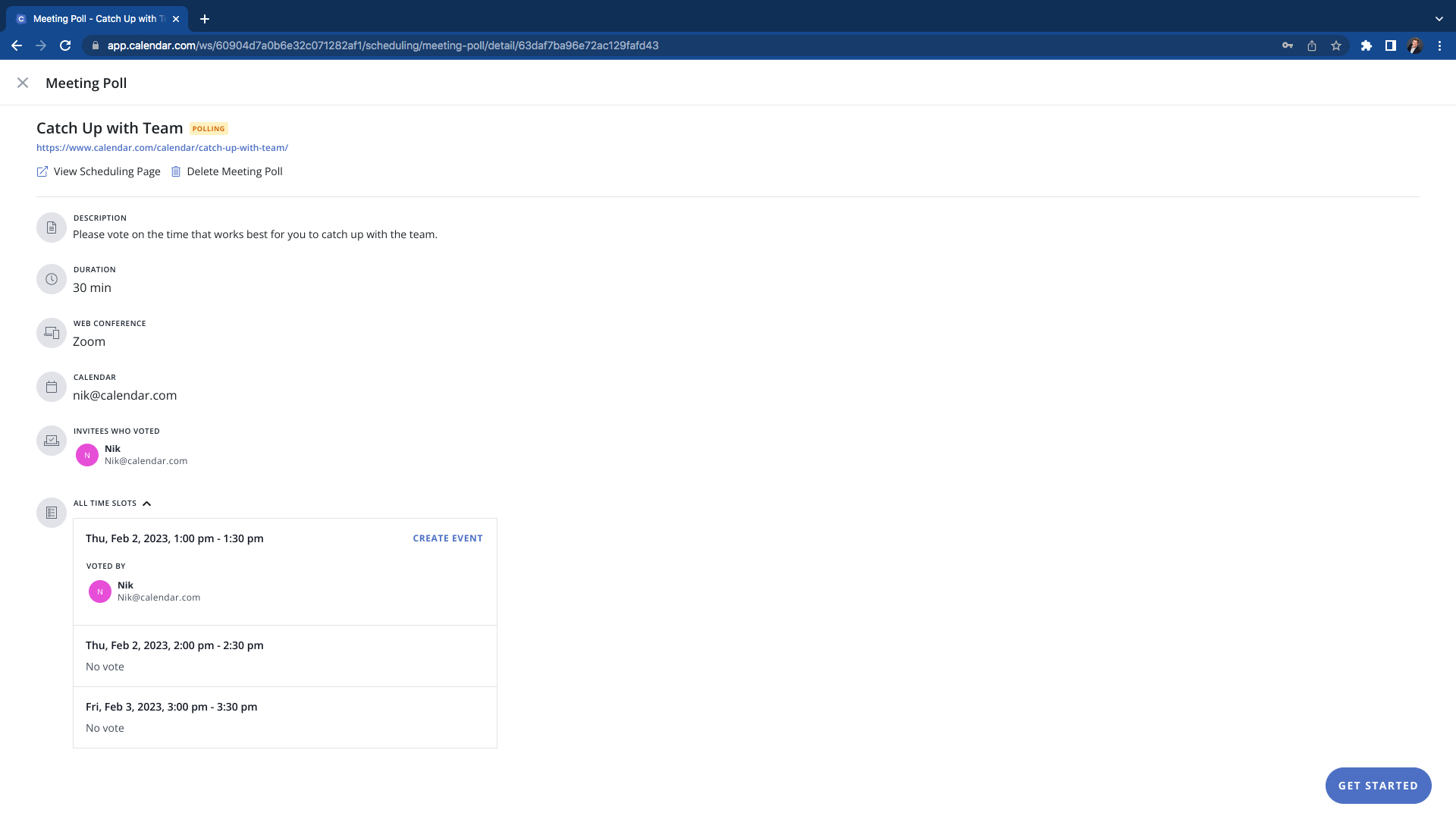Select the Meeting Poll browser tab
This screenshot has width=1456, height=819.
point(97,19)
